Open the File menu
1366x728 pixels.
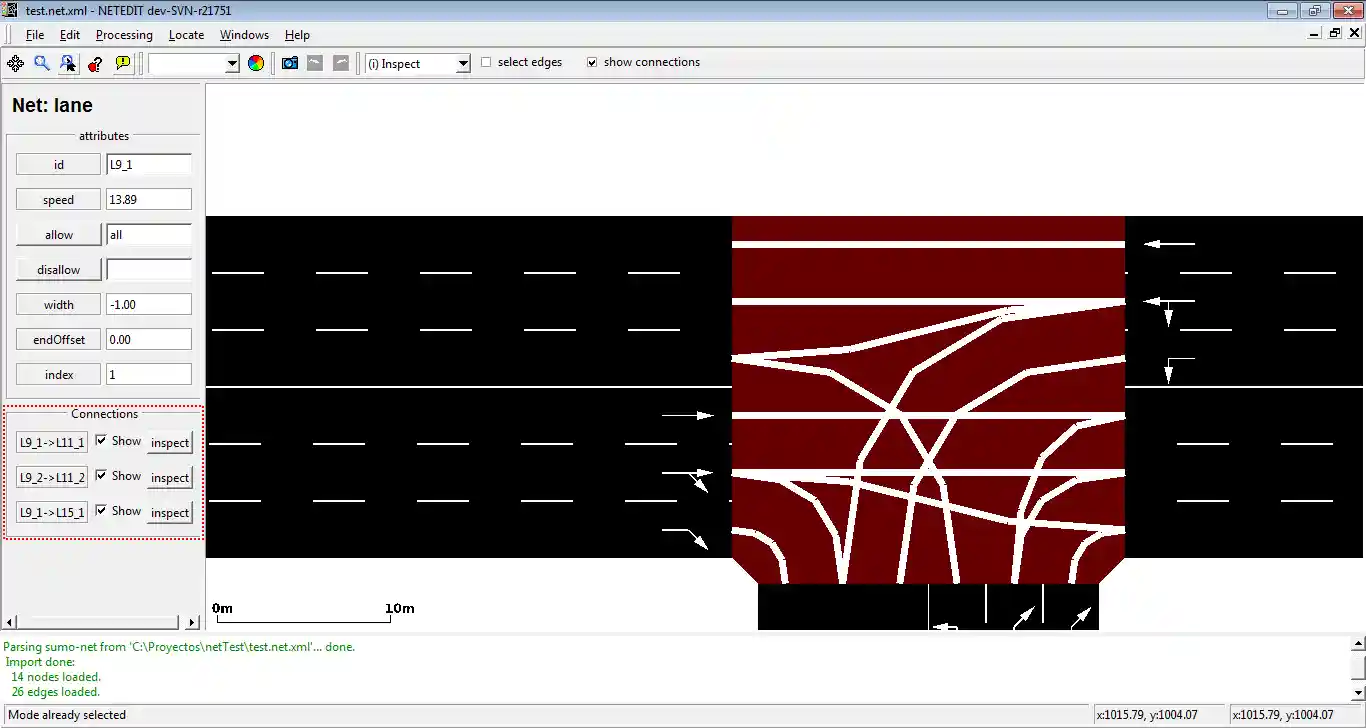[x=35, y=35]
